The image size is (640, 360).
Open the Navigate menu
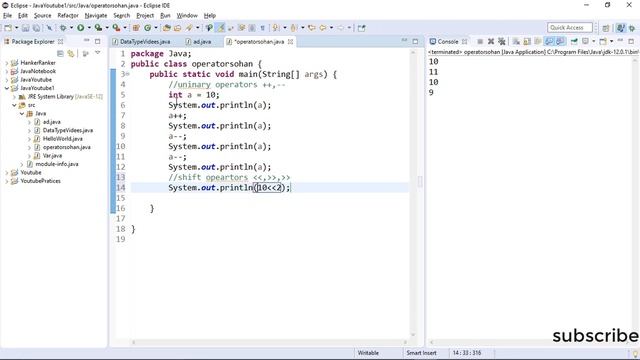(96, 16)
